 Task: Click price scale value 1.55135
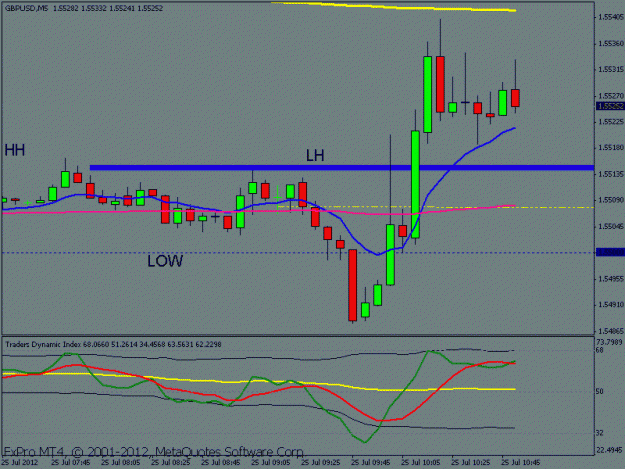click(x=610, y=174)
